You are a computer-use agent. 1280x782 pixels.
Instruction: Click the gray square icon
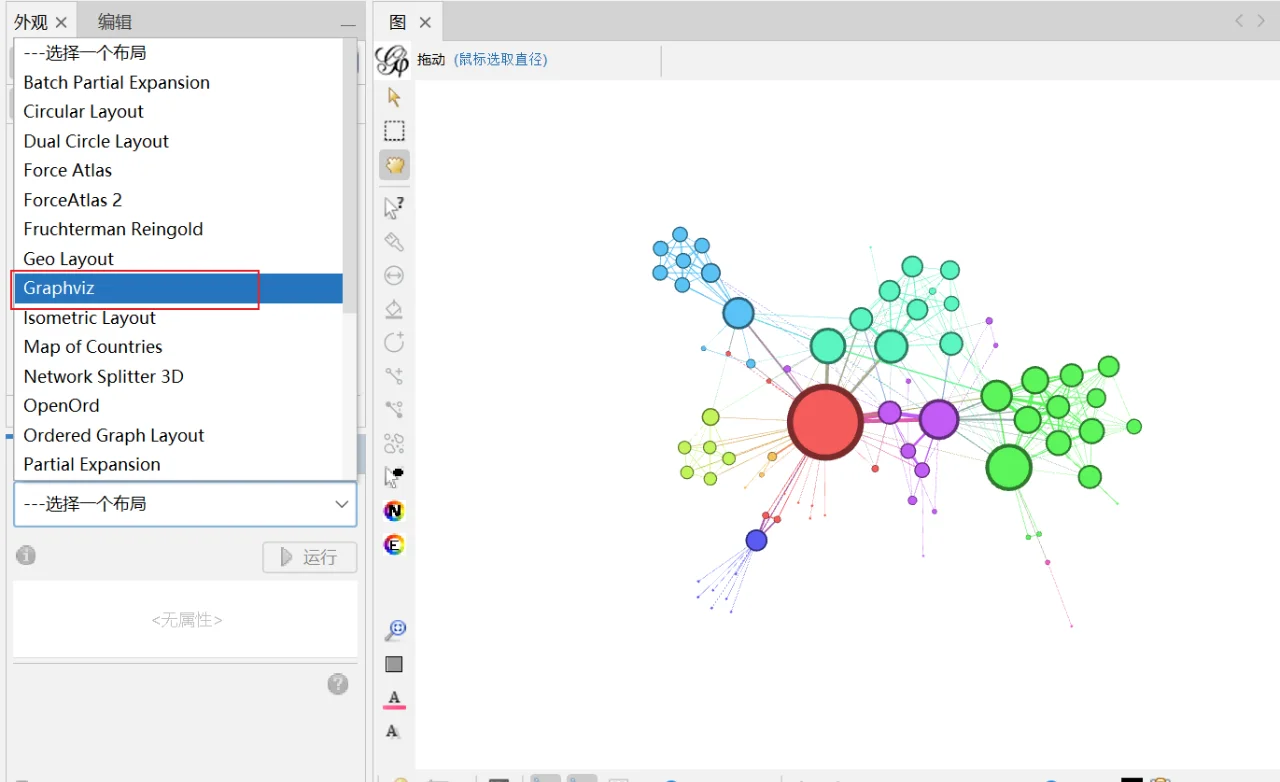[394, 664]
